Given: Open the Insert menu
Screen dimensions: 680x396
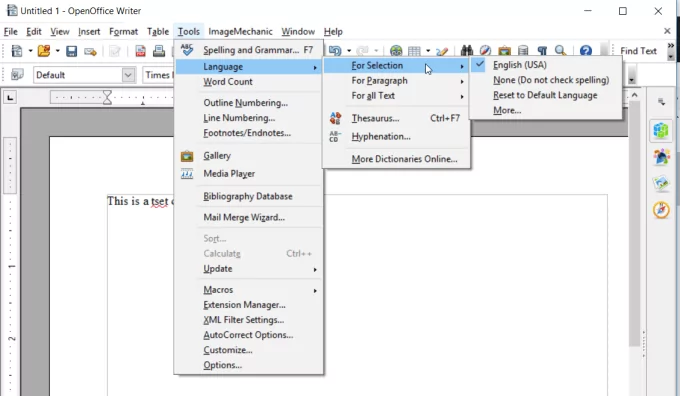Looking at the screenshot, I should pyautogui.click(x=89, y=32).
